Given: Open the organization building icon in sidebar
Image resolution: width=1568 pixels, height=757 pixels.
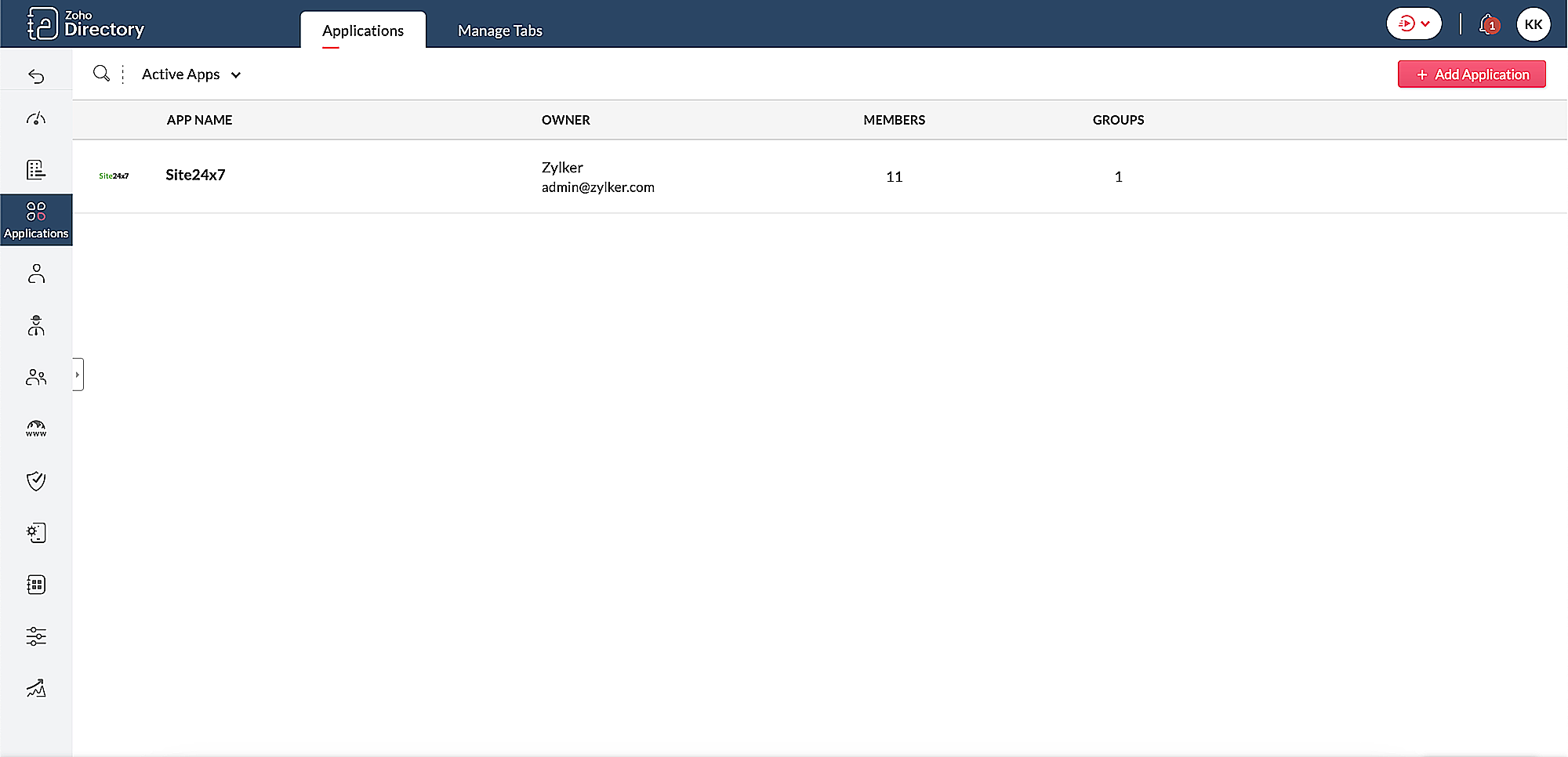Looking at the screenshot, I should (x=36, y=169).
